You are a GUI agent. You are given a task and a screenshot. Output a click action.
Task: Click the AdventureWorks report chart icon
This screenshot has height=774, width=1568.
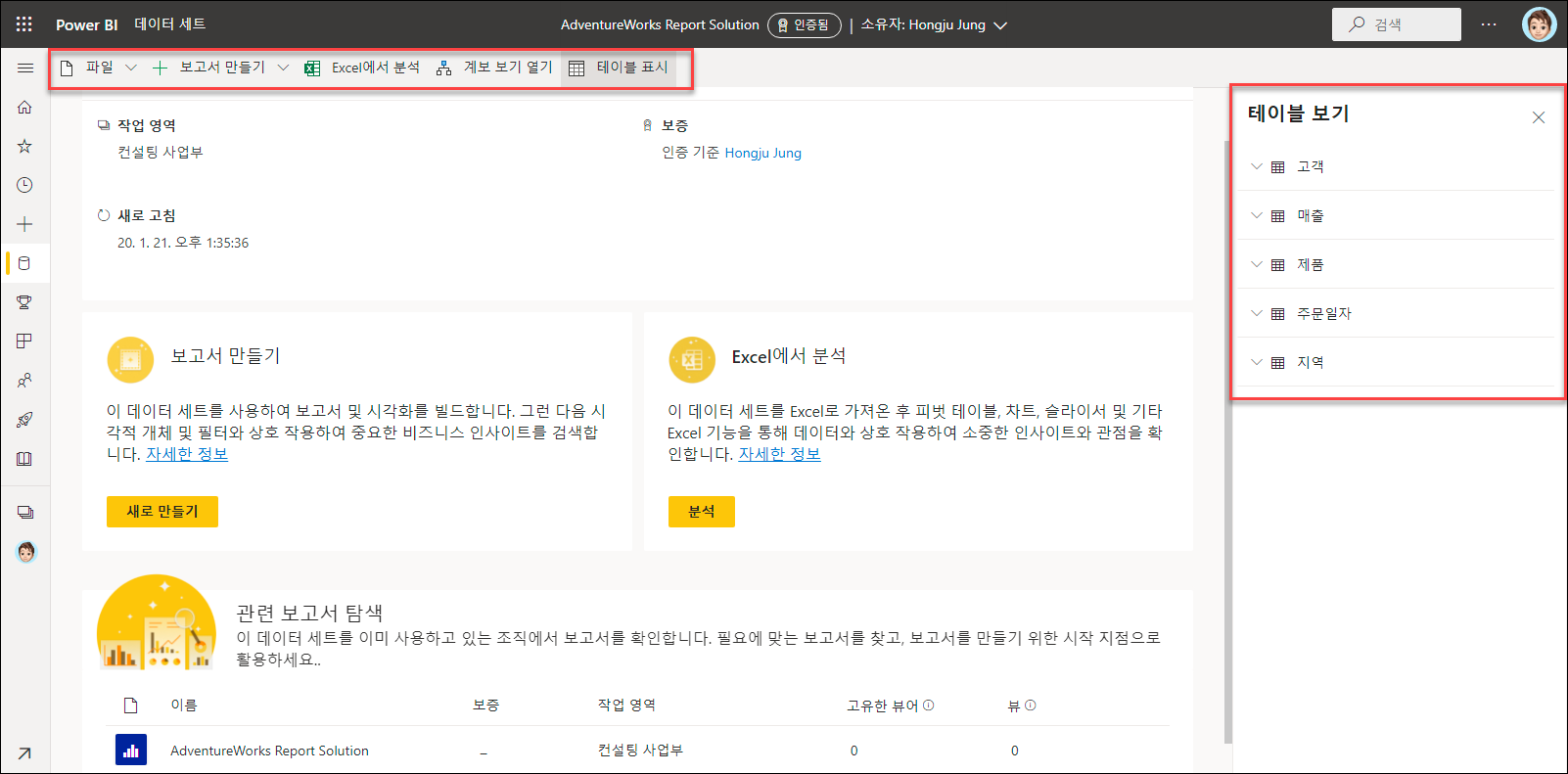pyautogui.click(x=131, y=751)
